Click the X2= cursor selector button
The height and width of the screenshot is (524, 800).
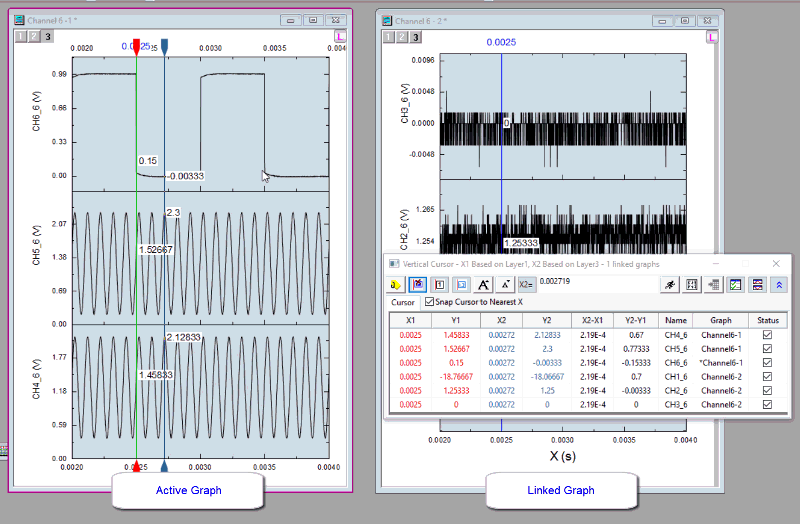coord(526,285)
